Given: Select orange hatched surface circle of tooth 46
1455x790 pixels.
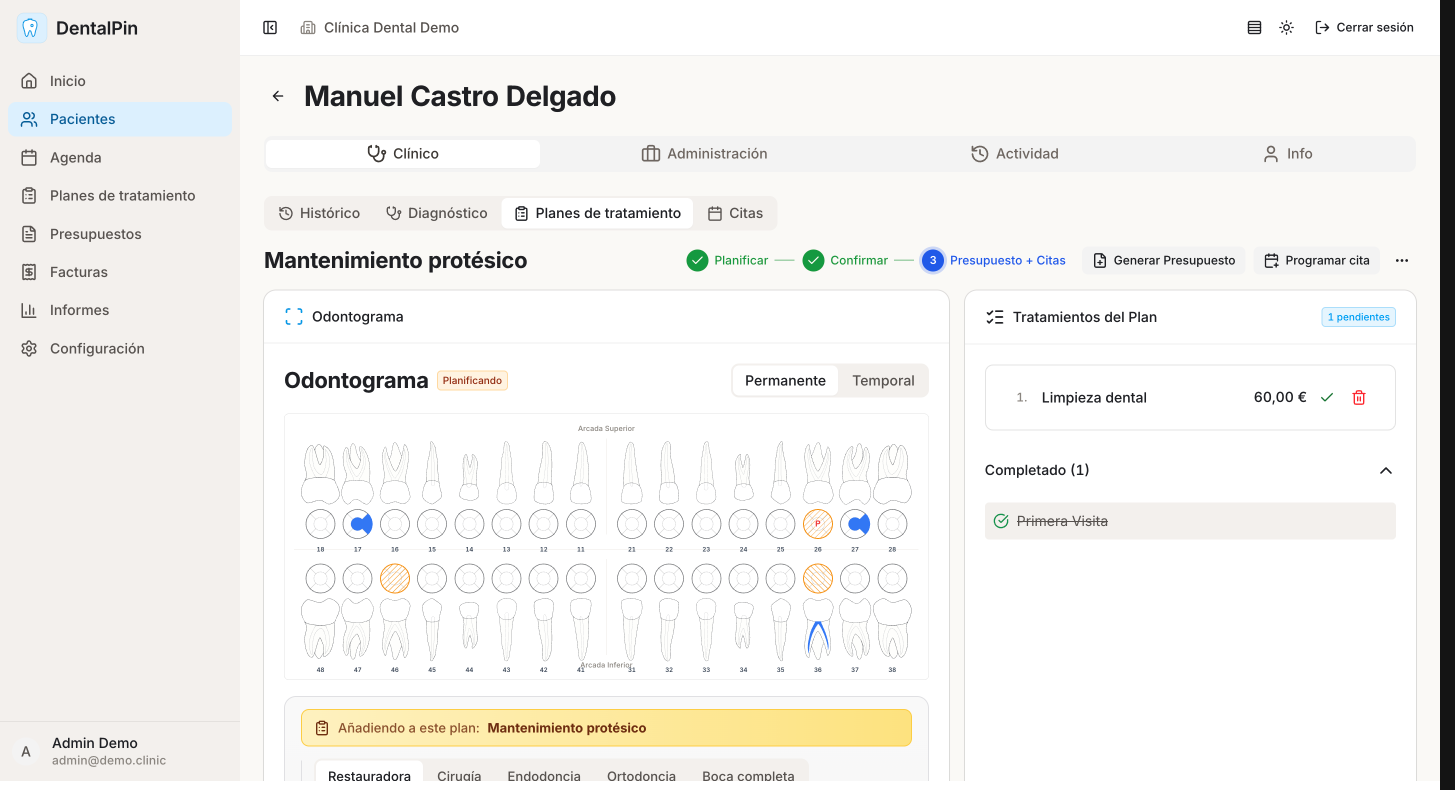Looking at the screenshot, I should [x=395, y=578].
